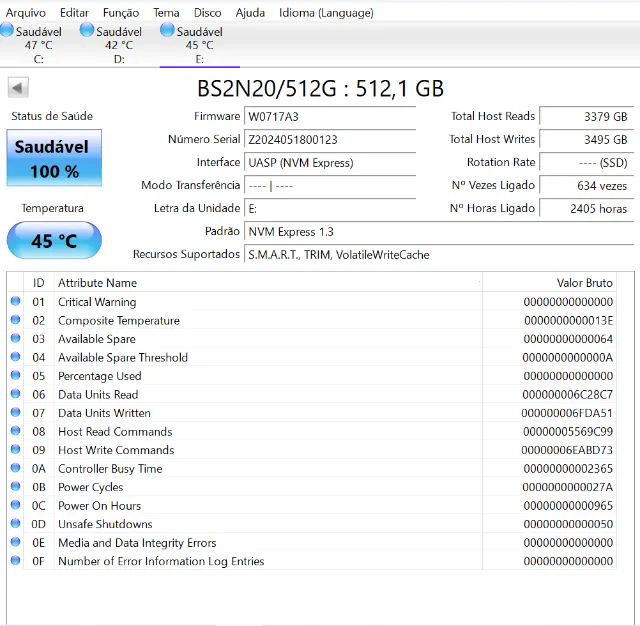Click raw value 000000006C28C7

567,395
